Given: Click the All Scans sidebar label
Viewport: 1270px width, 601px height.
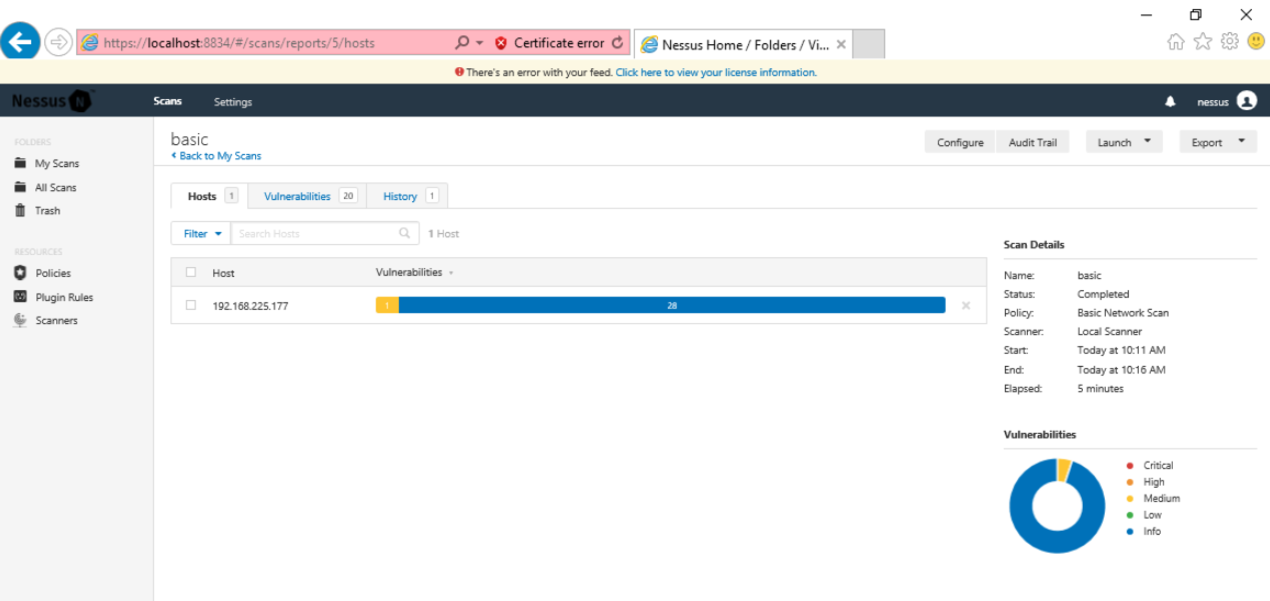Looking at the screenshot, I should [x=56, y=187].
